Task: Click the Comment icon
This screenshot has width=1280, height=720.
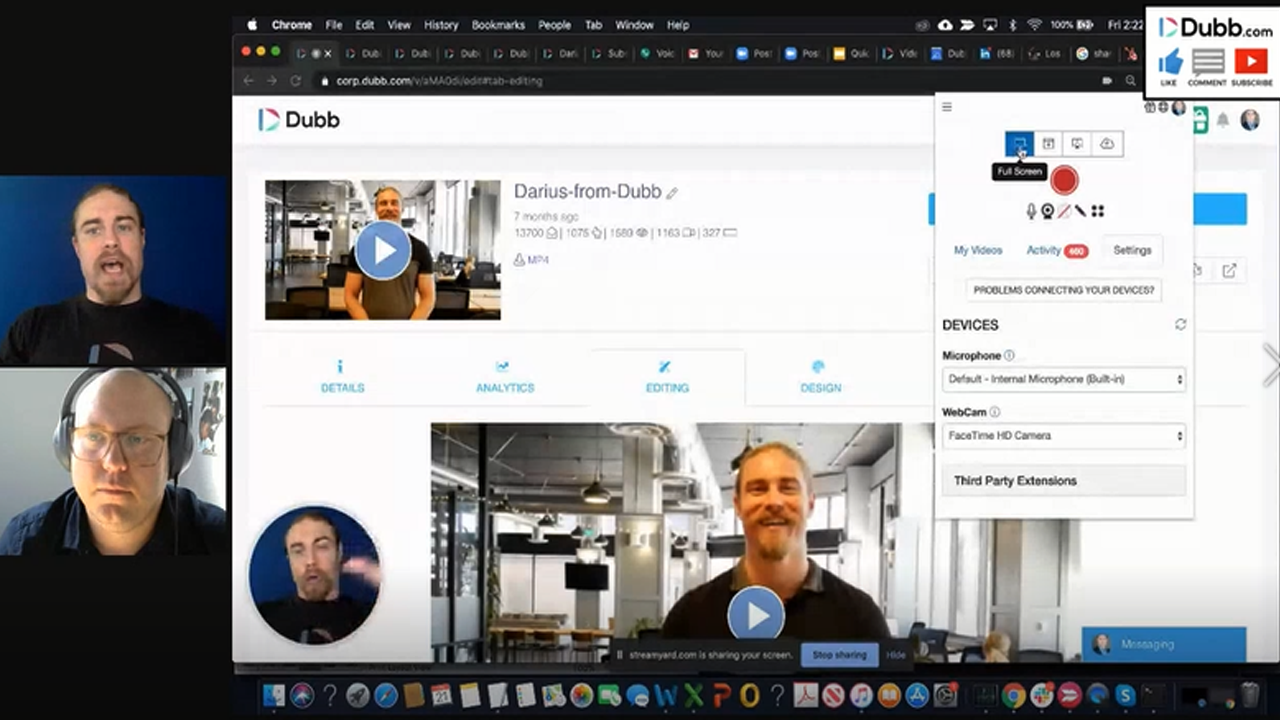Action: 1207,64
